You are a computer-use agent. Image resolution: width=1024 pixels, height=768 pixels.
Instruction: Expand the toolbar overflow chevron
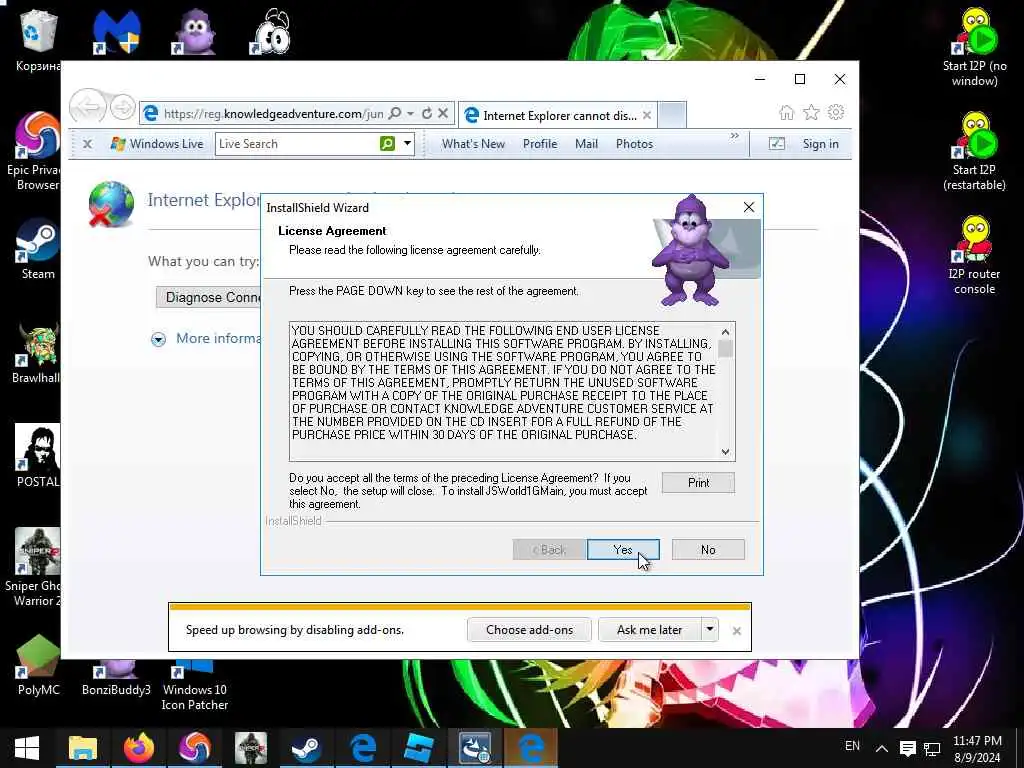coord(735,136)
